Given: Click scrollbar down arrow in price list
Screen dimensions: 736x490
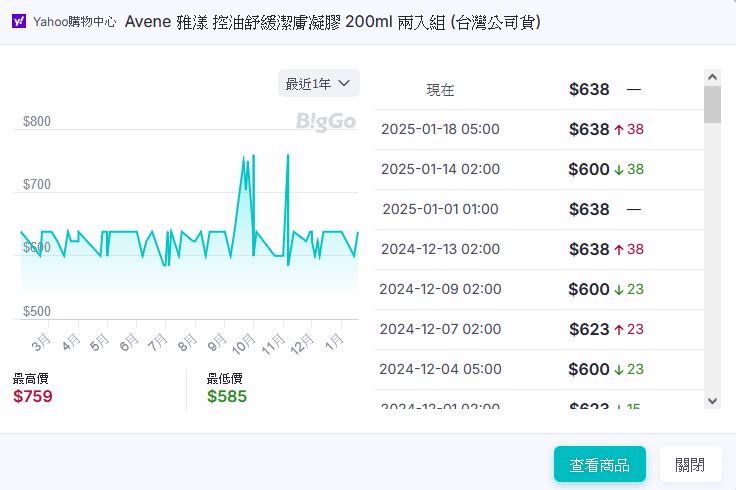Looking at the screenshot, I should click(x=712, y=400).
